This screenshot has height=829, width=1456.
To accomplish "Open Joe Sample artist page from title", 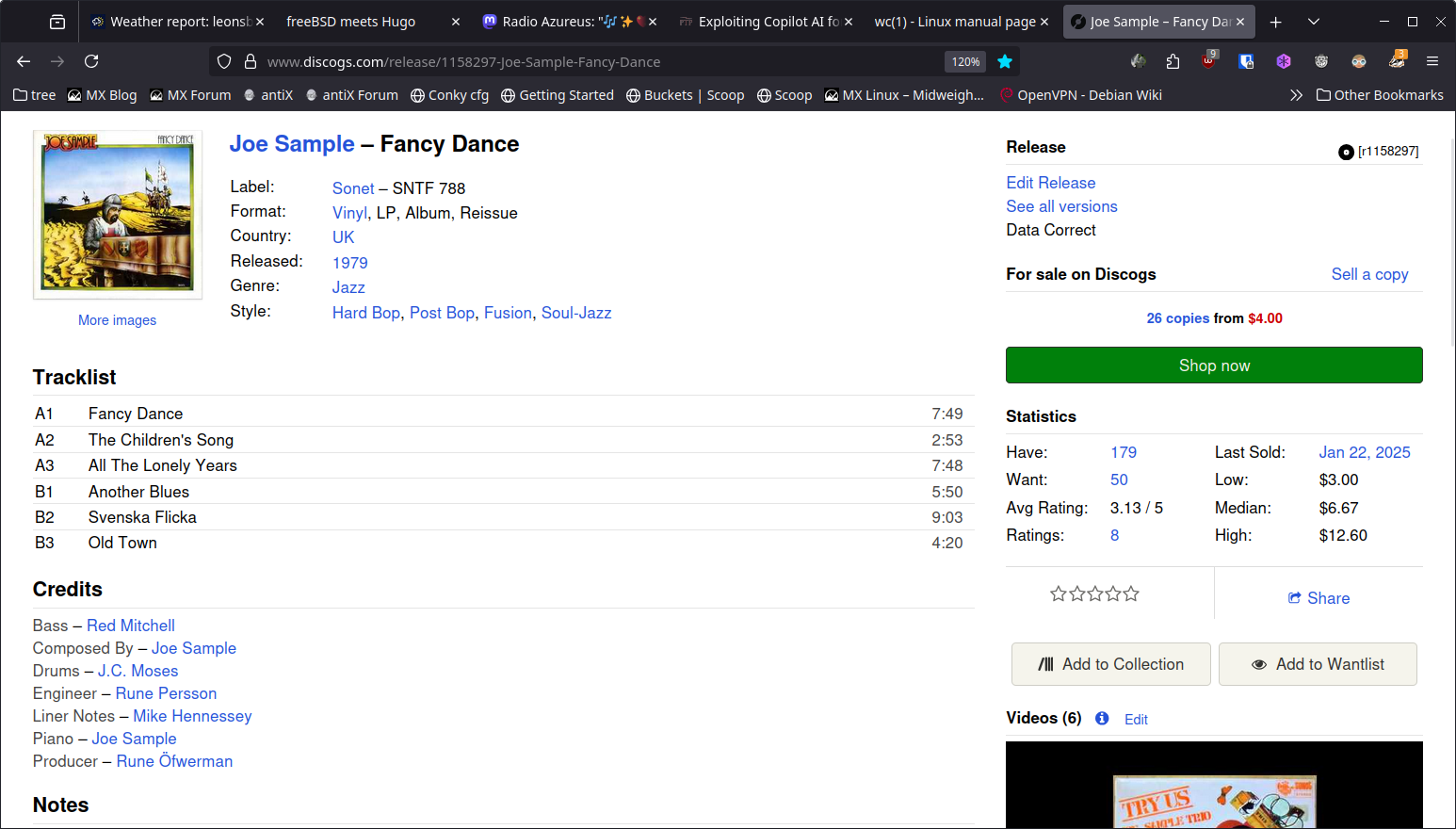I will pyautogui.click(x=292, y=144).
